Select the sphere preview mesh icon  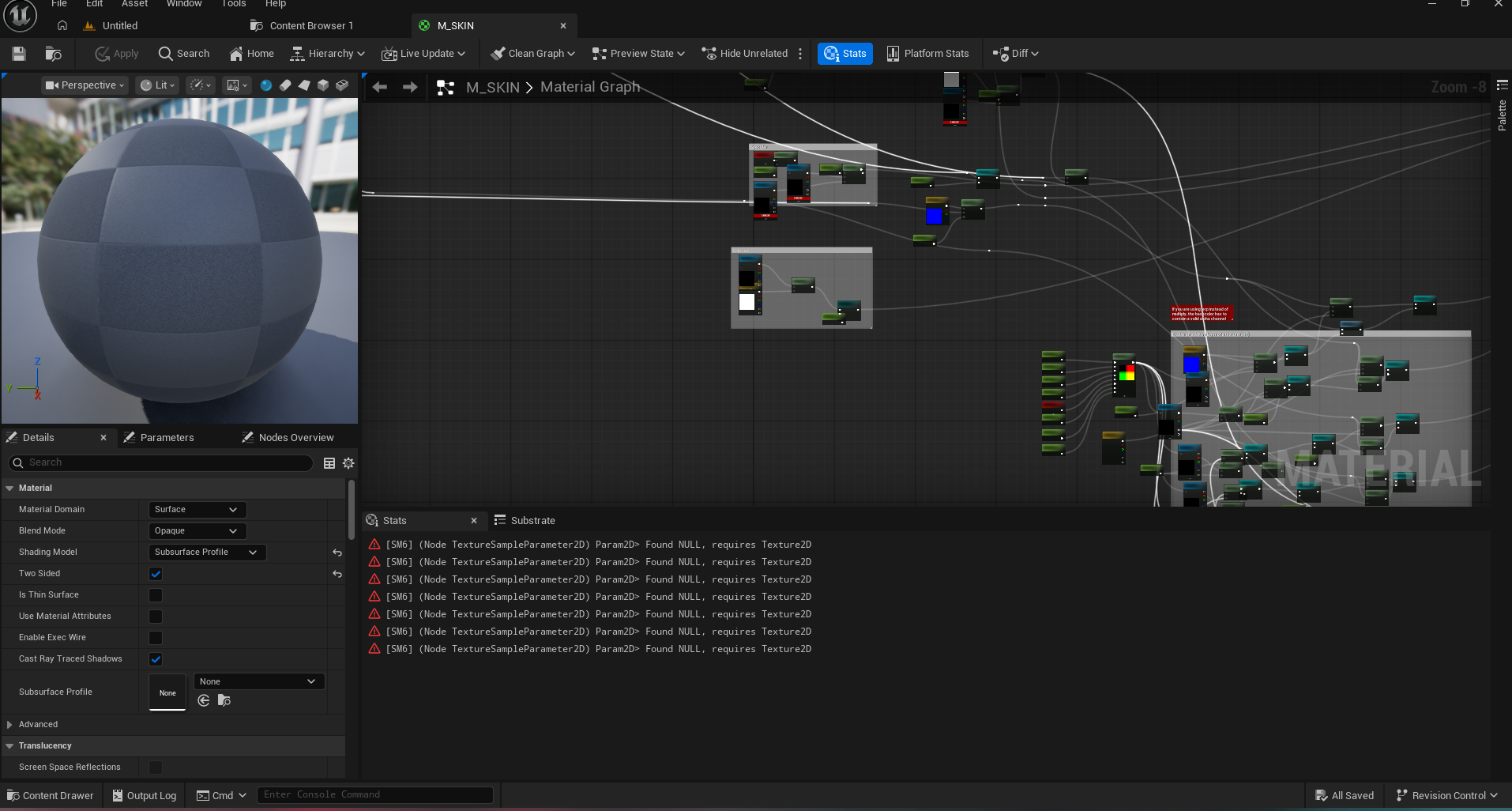(266, 85)
